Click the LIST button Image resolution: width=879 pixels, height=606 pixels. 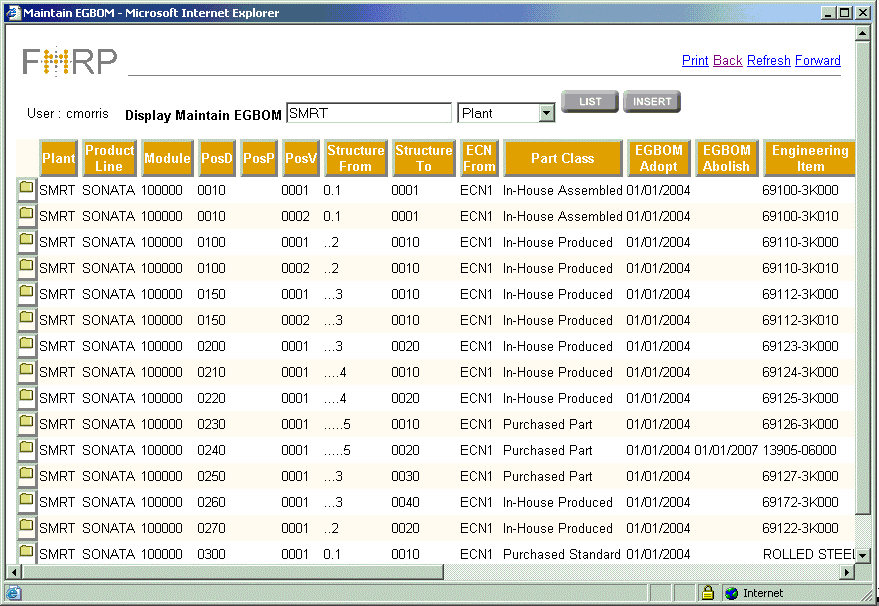point(590,101)
